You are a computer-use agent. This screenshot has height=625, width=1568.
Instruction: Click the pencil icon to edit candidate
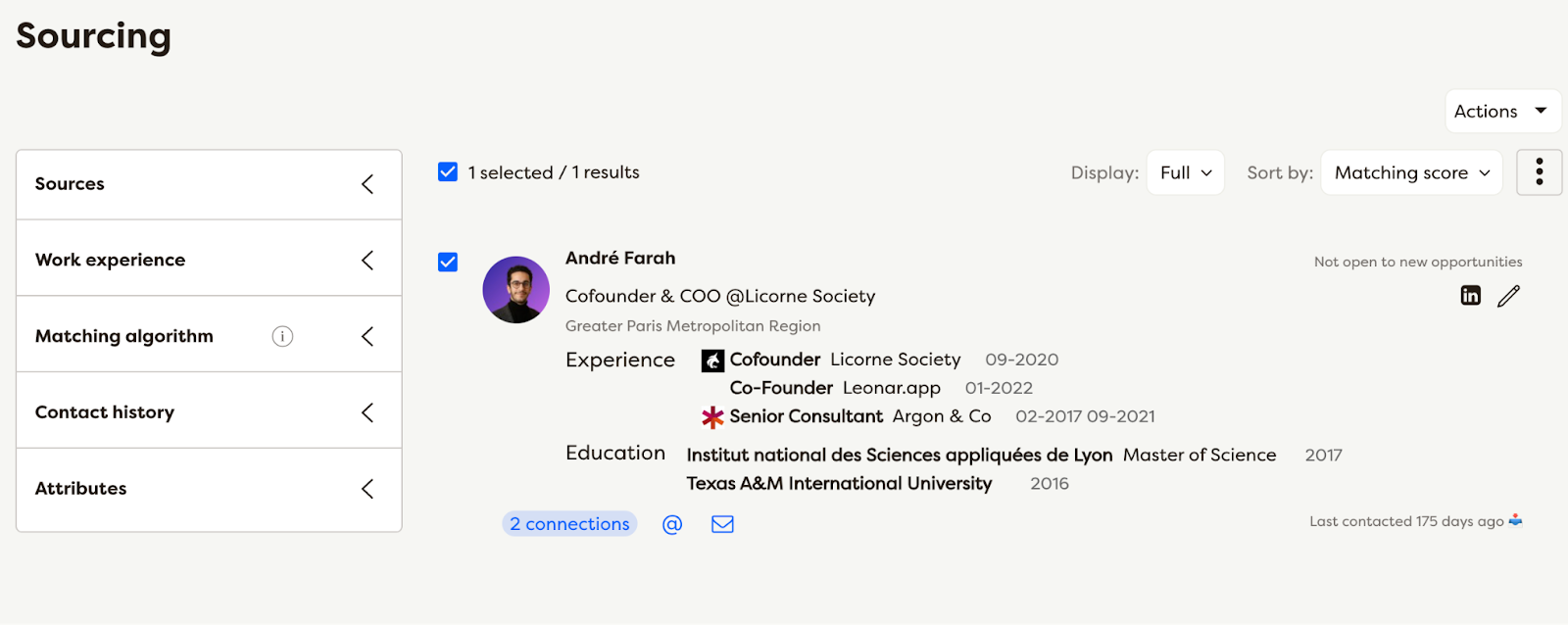(1508, 295)
